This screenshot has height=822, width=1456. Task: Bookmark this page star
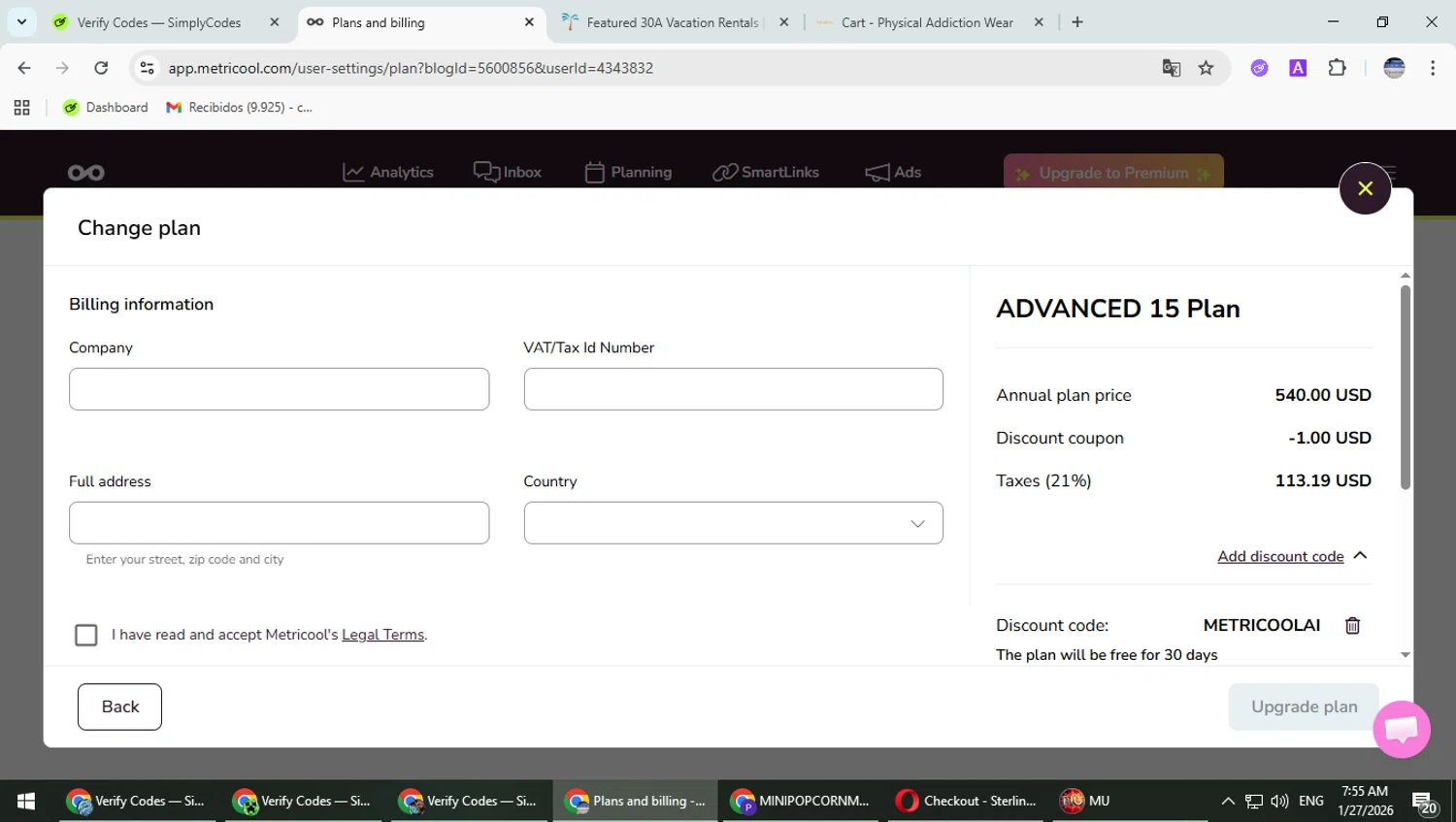tap(1206, 68)
